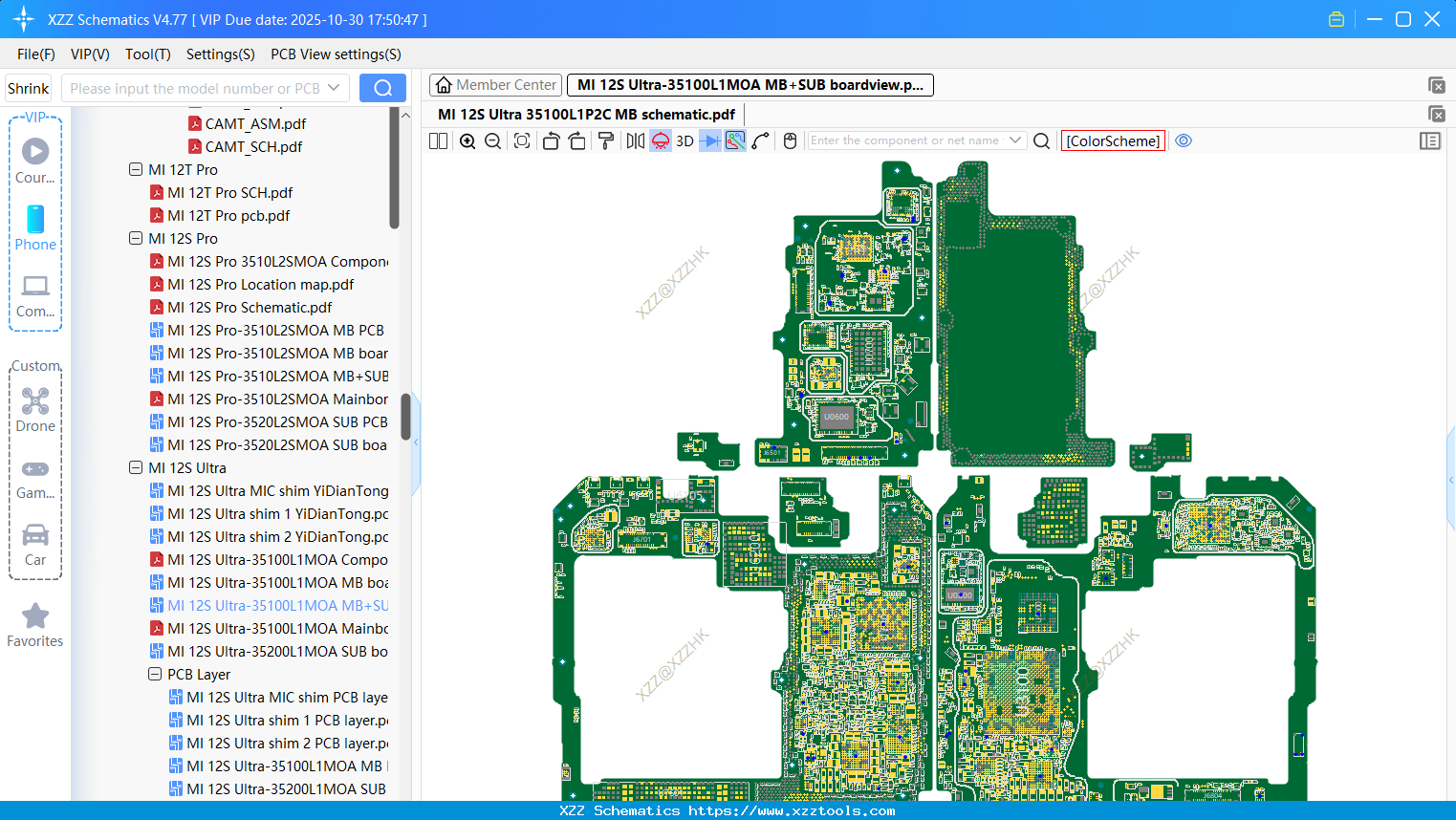1456x820 pixels.
Task: Collapse the MI 12S Ultra tree node
Action: coord(136,467)
